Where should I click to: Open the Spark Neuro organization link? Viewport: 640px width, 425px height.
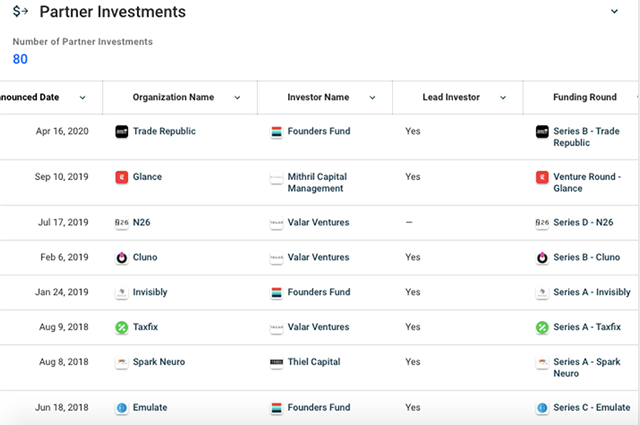[159, 362]
